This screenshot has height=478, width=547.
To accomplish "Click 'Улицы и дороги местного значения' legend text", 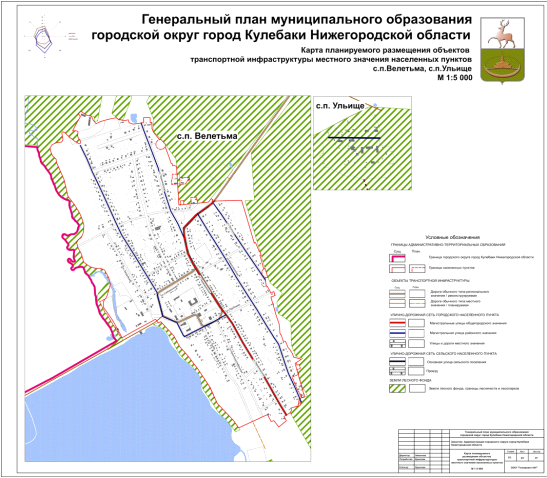I will [457, 343].
